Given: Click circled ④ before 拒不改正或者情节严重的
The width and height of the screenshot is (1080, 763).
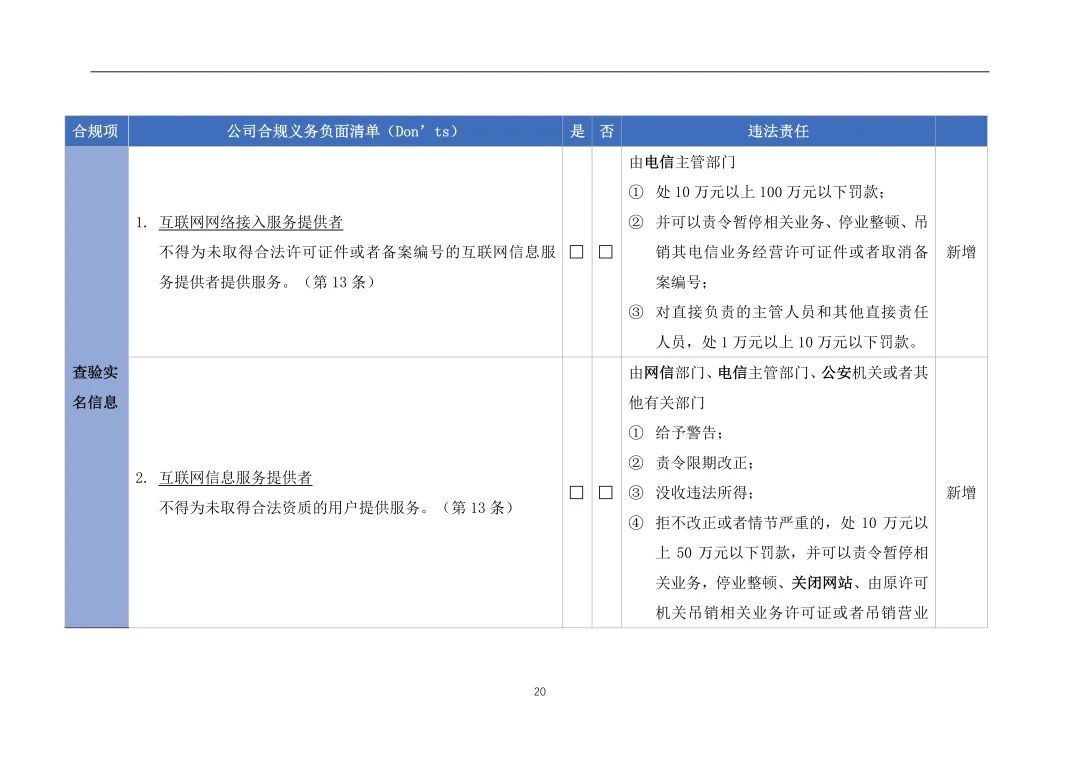Looking at the screenshot, I should pyautogui.click(x=636, y=523).
